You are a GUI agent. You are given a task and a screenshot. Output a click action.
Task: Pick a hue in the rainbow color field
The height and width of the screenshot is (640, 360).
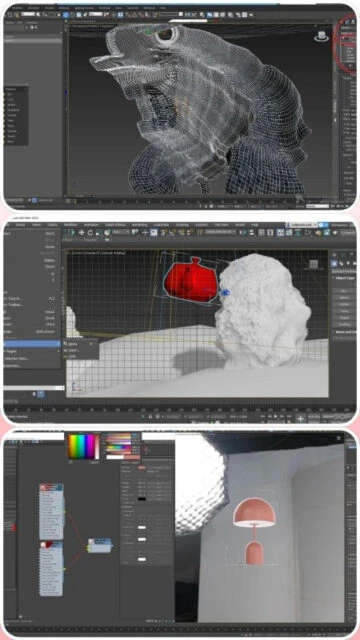82,447
